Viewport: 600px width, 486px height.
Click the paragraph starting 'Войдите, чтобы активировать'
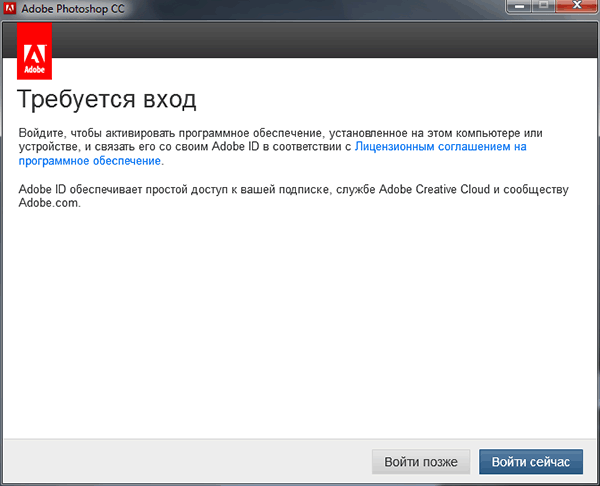pos(280,147)
